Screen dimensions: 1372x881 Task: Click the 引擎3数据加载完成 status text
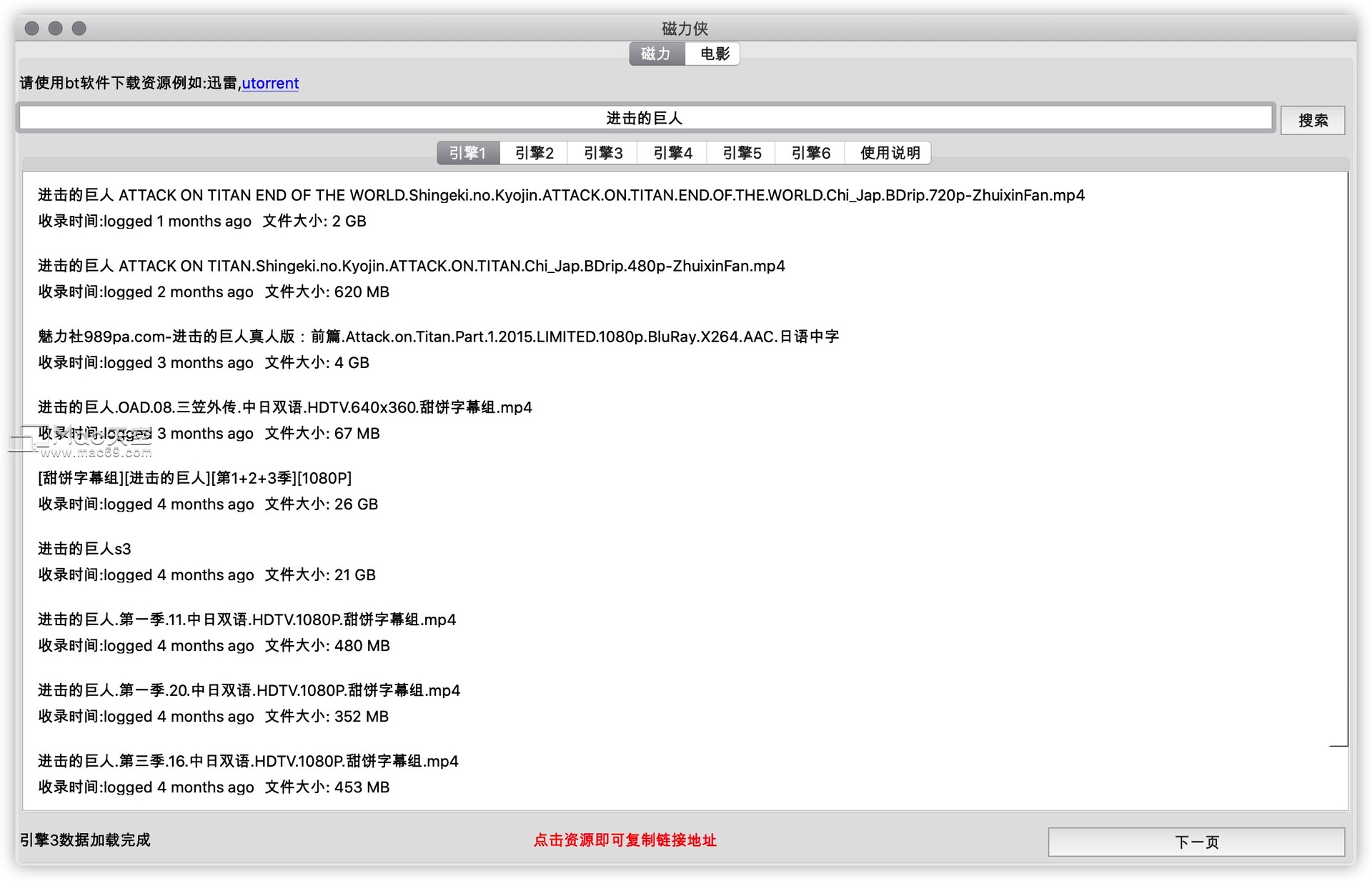[x=85, y=840]
